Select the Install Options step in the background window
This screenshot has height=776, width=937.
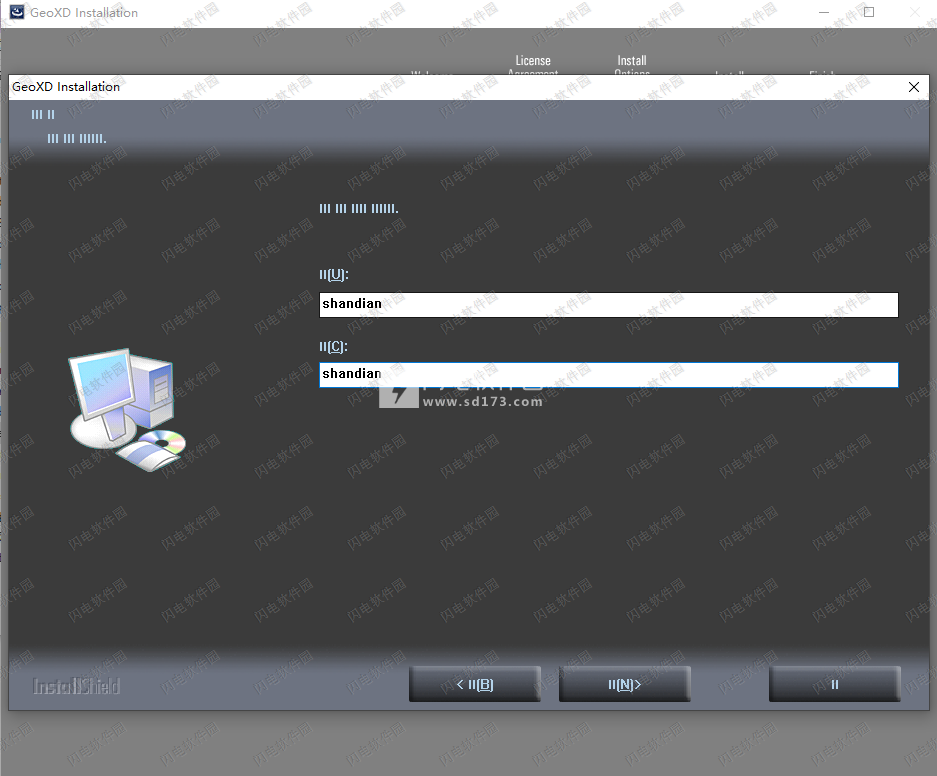point(632,65)
